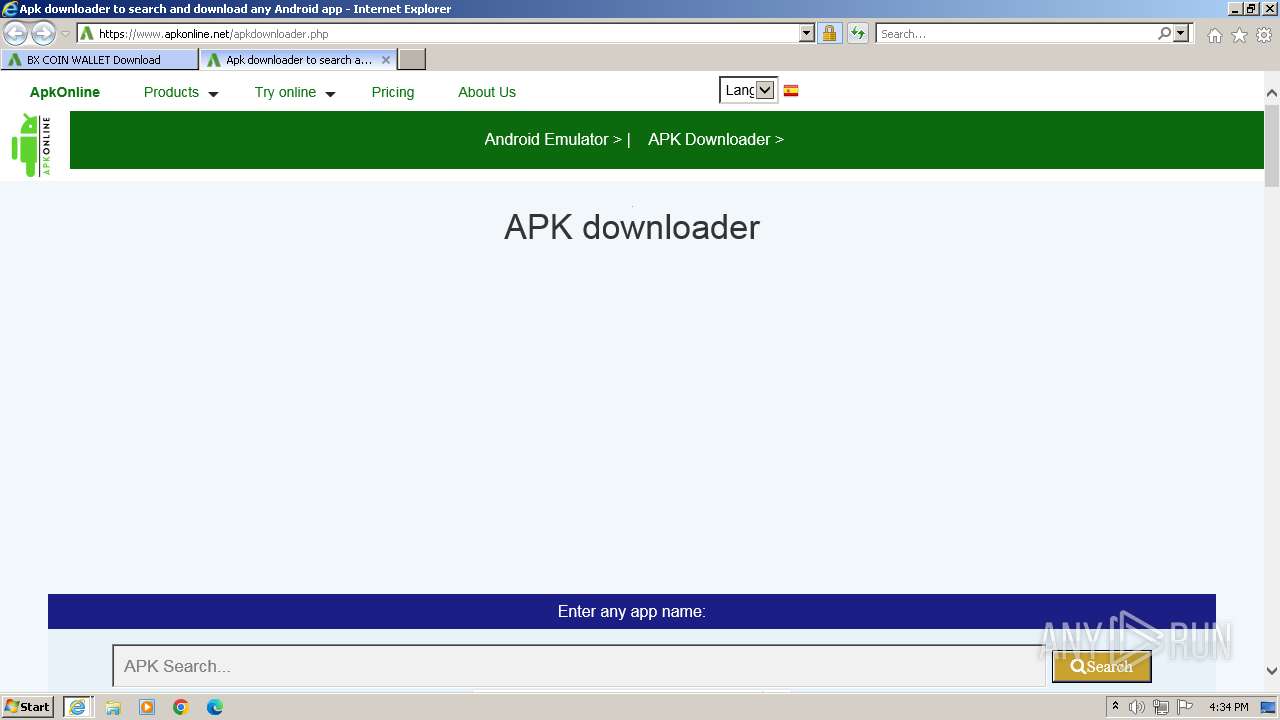The width and height of the screenshot is (1280, 720).
Task: Click the page scroll-down arrow
Action: [x=1272, y=671]
